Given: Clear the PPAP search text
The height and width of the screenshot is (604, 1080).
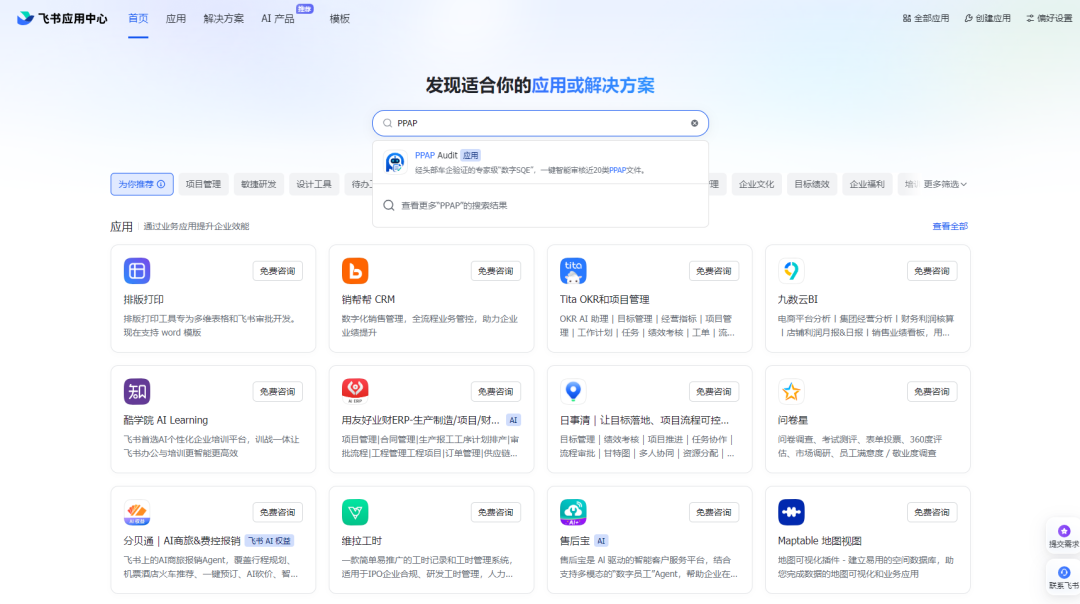Looking at the screenshot, I should pyautogui.click(x=694, y=123).
